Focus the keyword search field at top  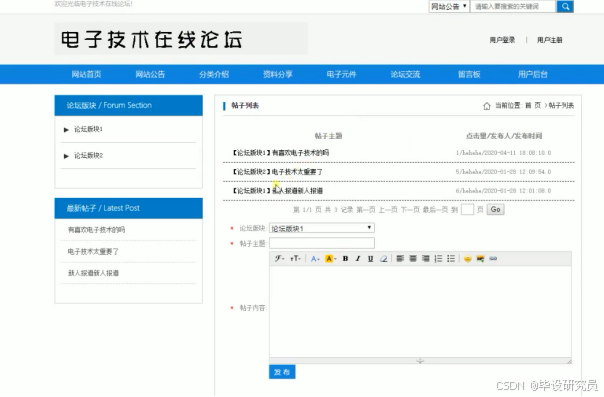pyautogui.click(x=513, y=6)
